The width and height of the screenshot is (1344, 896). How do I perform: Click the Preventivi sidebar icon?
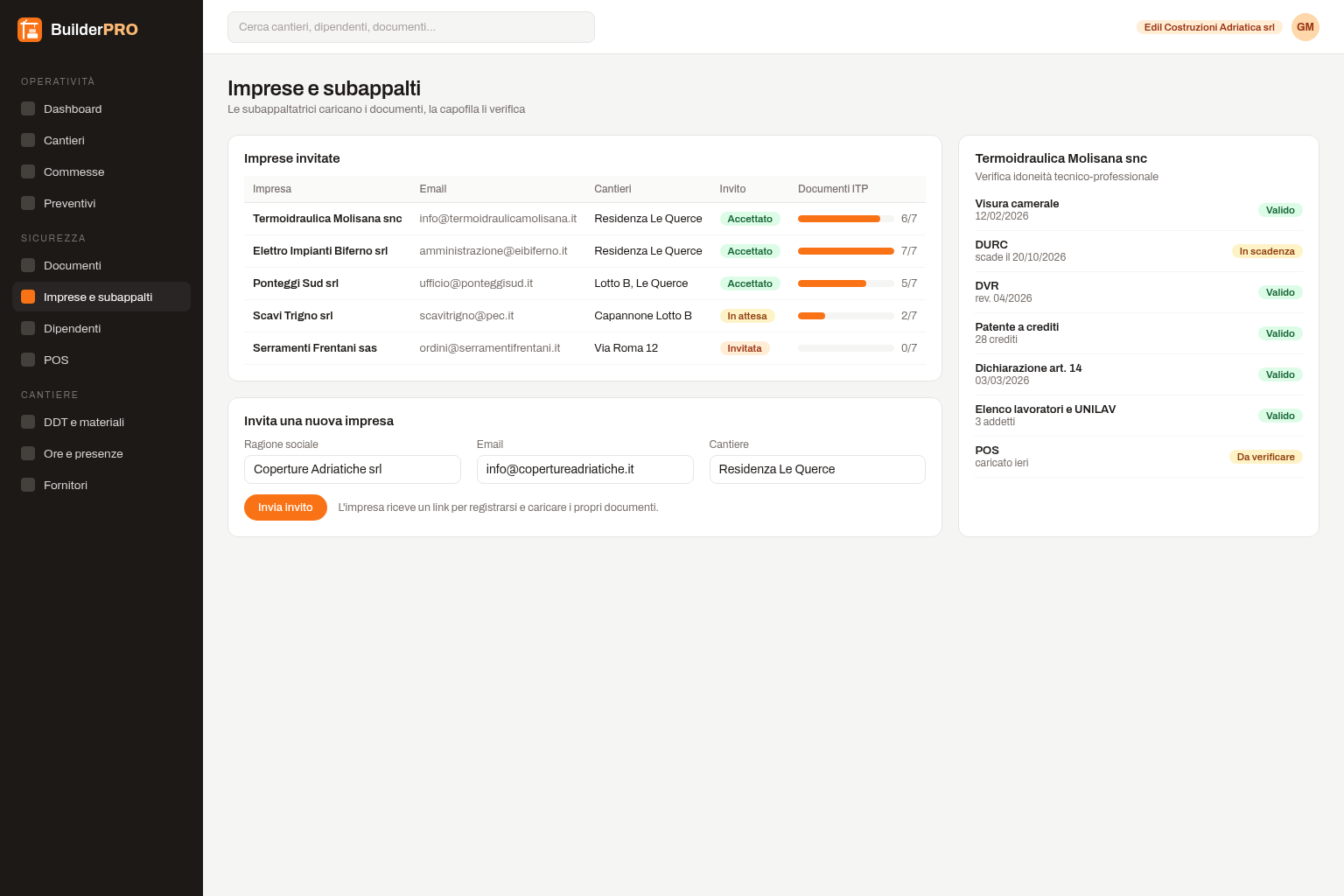(x=28, y=203)
